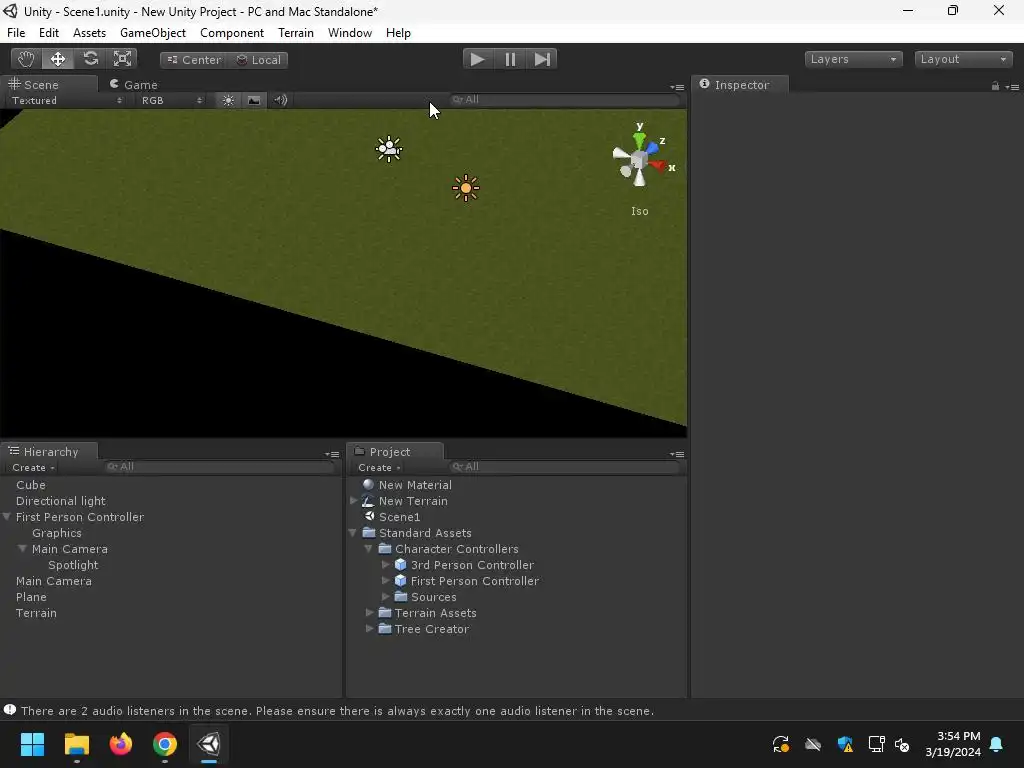Open Firefox from the taskbar
The width and height of the screenshot is (1024, 768).
(121, 744)
